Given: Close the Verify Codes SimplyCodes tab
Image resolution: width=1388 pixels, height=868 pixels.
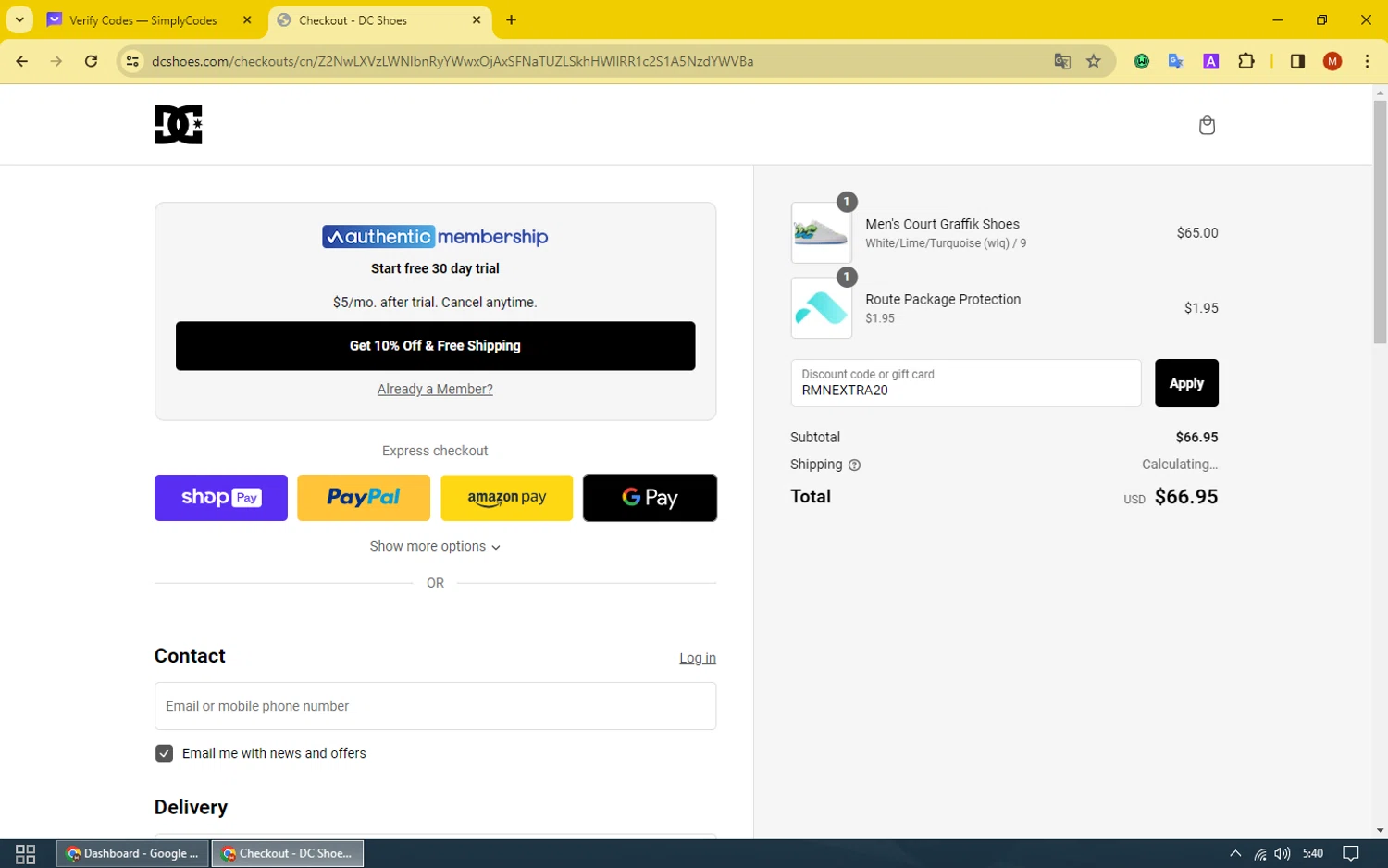Looking at the screenshot, I should pos(247,19).
